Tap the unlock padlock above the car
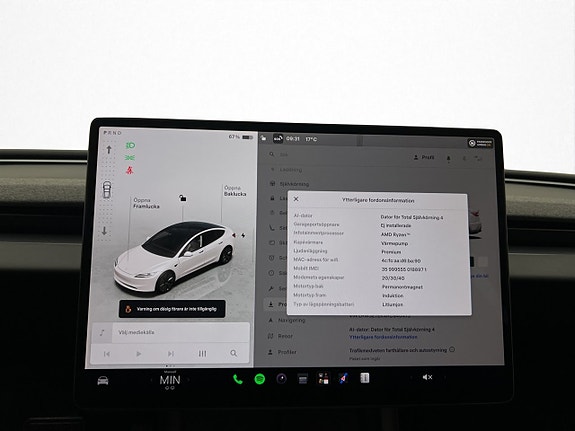575x431 pixels. [183, 198]
